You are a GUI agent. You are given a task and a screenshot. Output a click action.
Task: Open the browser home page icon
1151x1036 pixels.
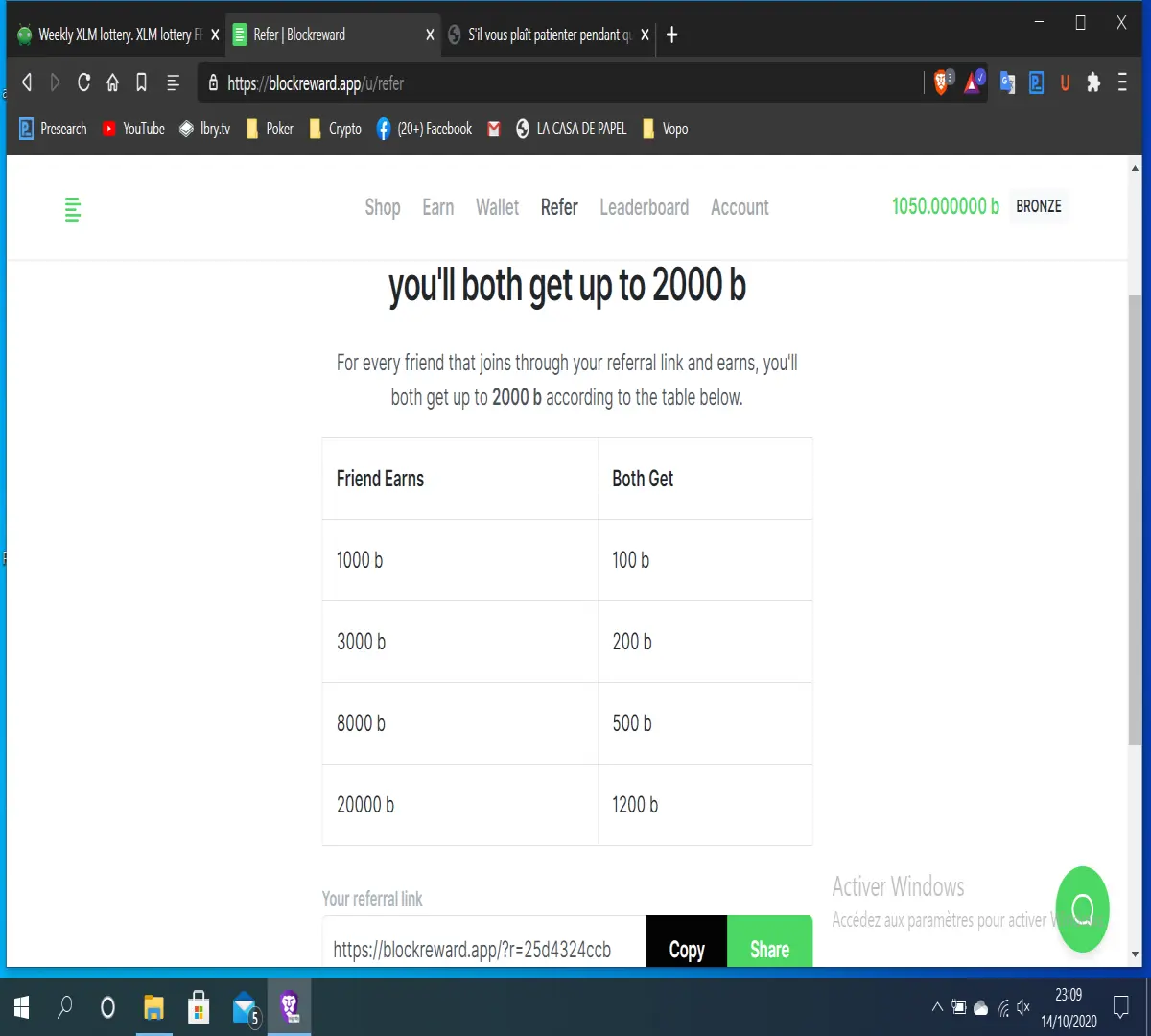point(112,83)
